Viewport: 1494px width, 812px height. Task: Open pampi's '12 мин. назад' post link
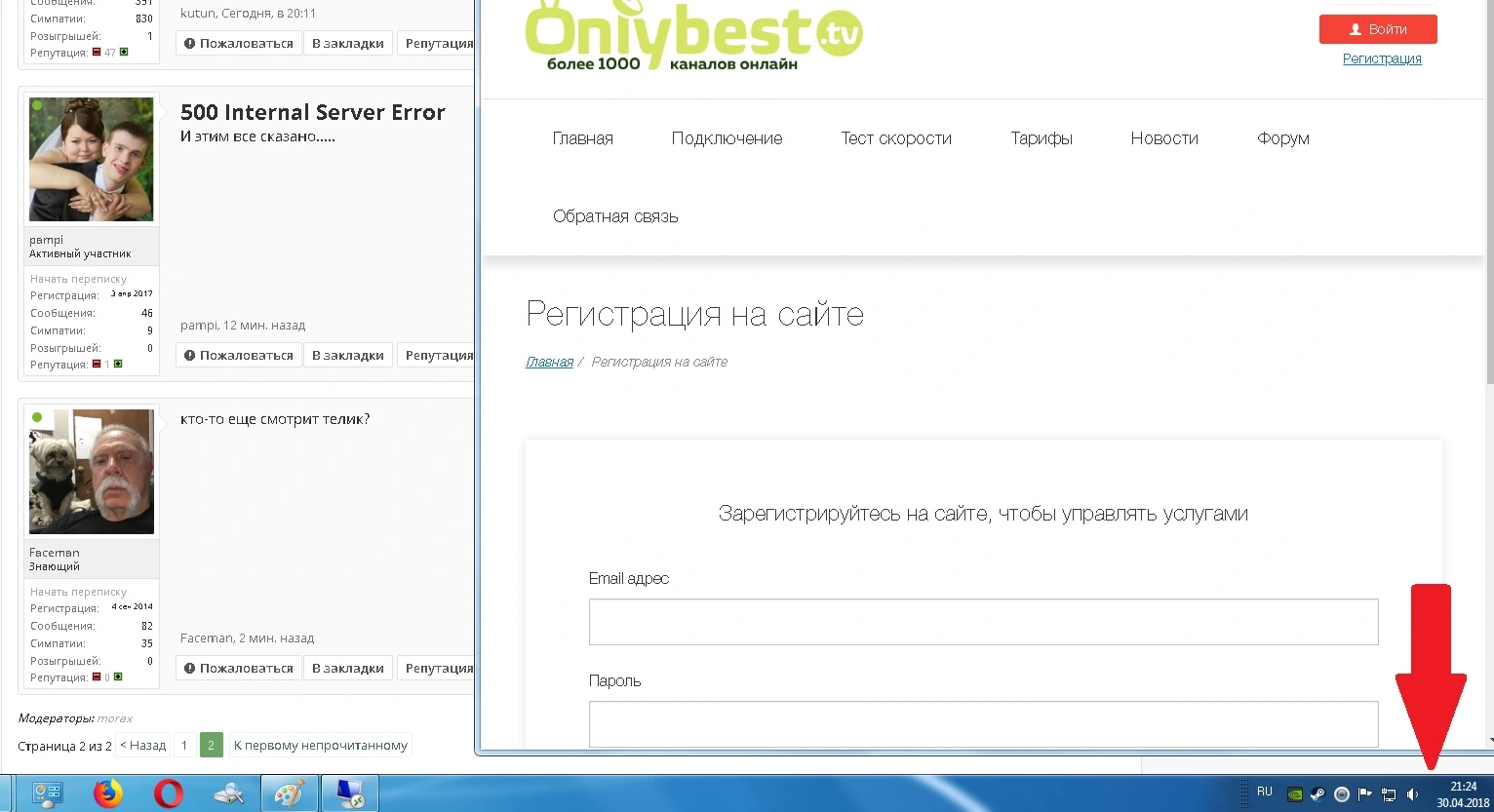click(x=263, y=326)
